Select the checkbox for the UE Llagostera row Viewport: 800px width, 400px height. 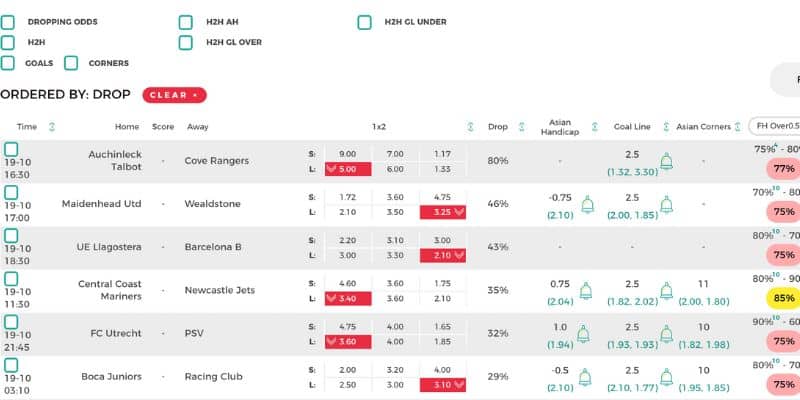pyautogui.click(x=10, y=236)
